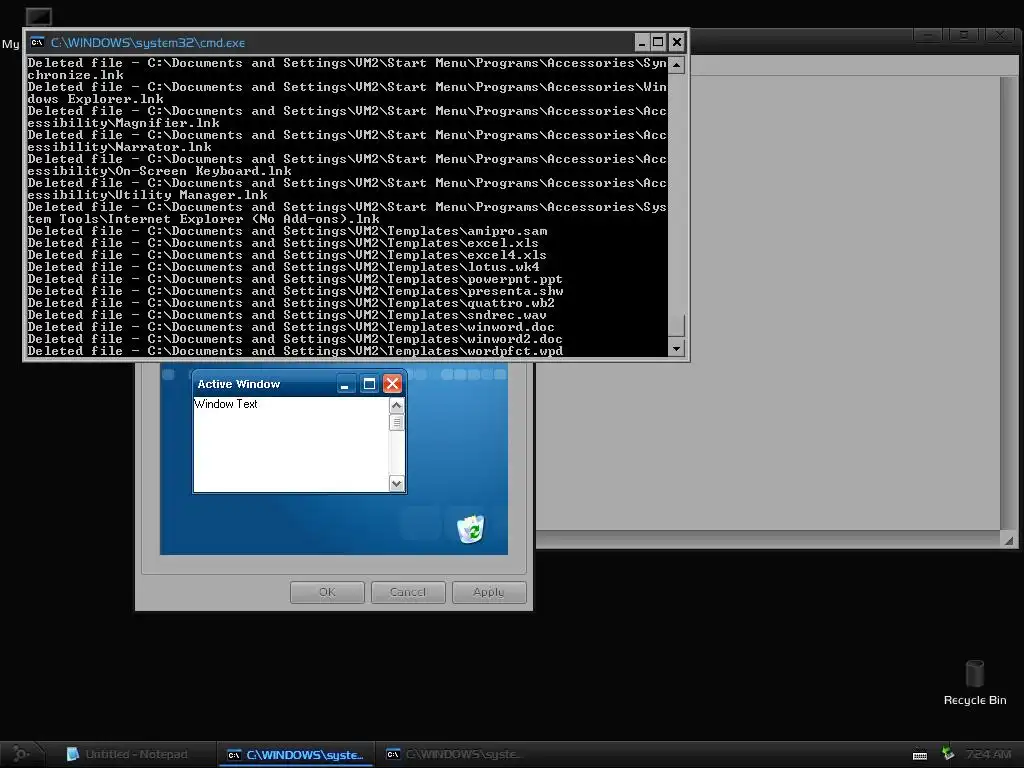Click preview window scroll up arrow

396,406
